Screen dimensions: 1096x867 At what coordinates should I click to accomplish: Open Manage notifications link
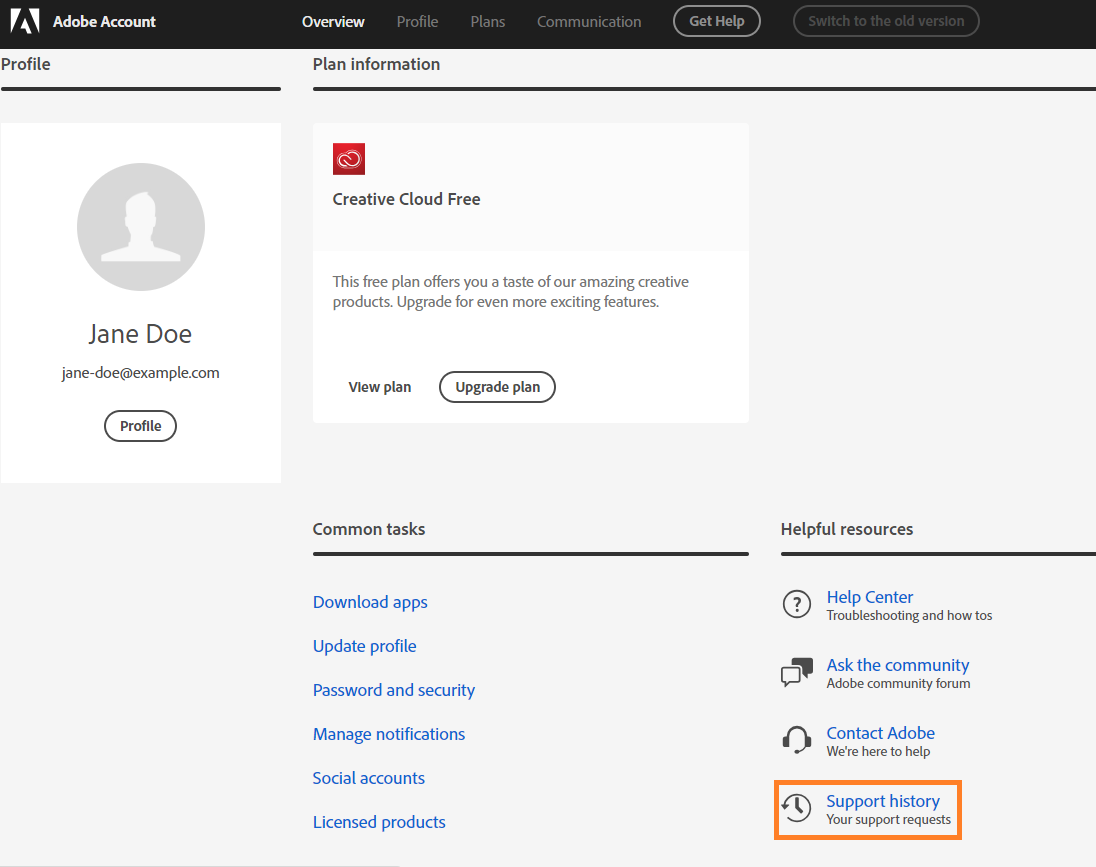point(389,734)
